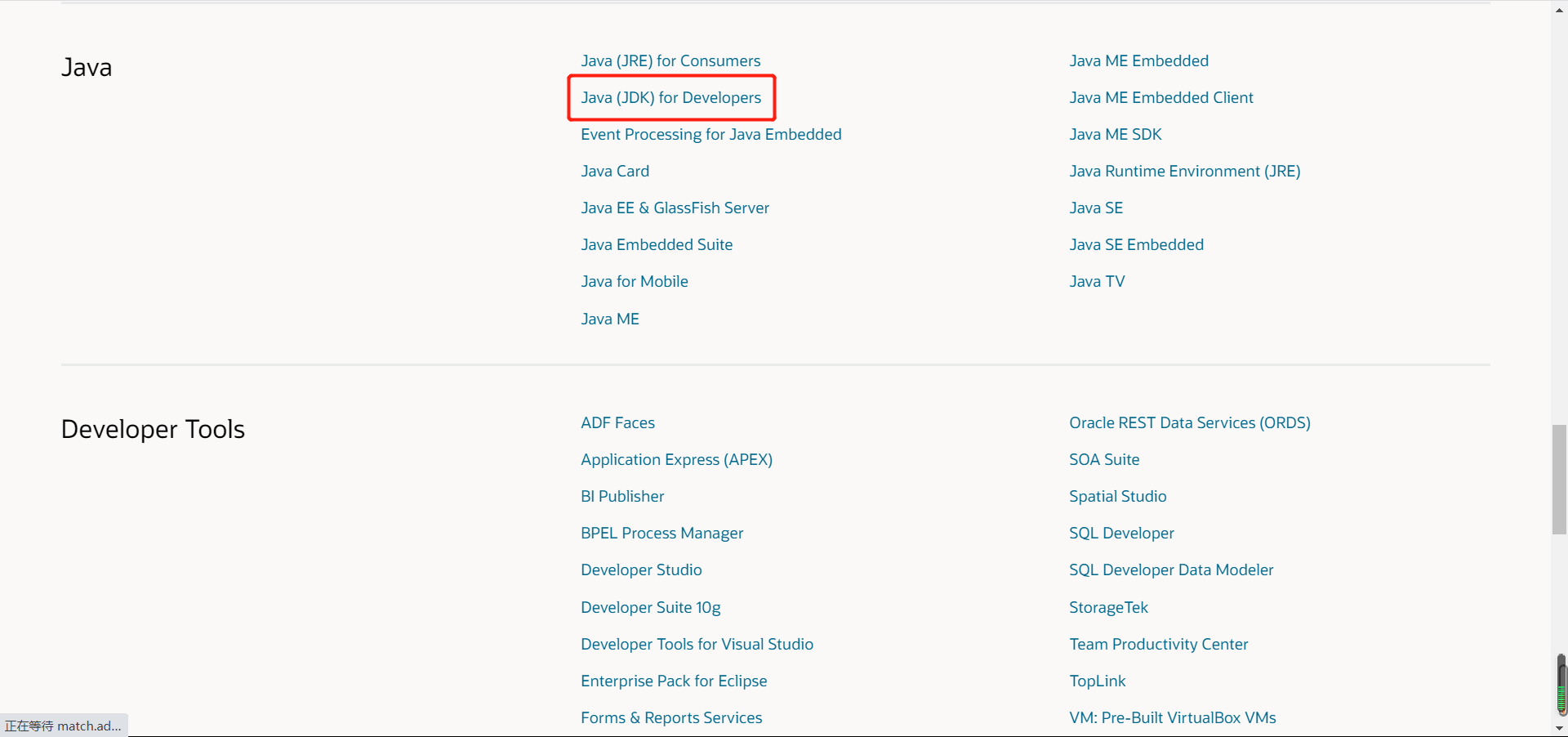Open VM: Pre-Built VirtualBox VMs link

coord(1173,718)
